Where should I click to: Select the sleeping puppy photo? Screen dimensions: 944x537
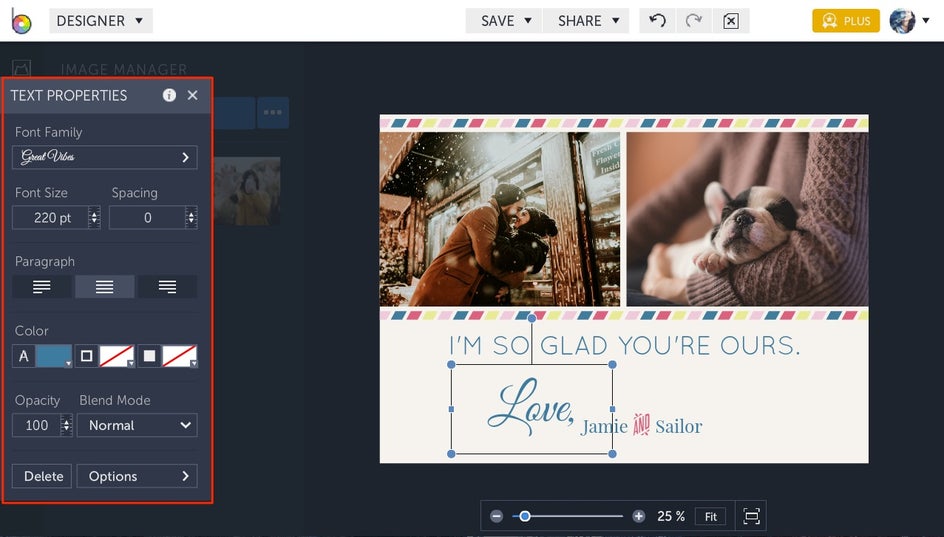(748, 219)
